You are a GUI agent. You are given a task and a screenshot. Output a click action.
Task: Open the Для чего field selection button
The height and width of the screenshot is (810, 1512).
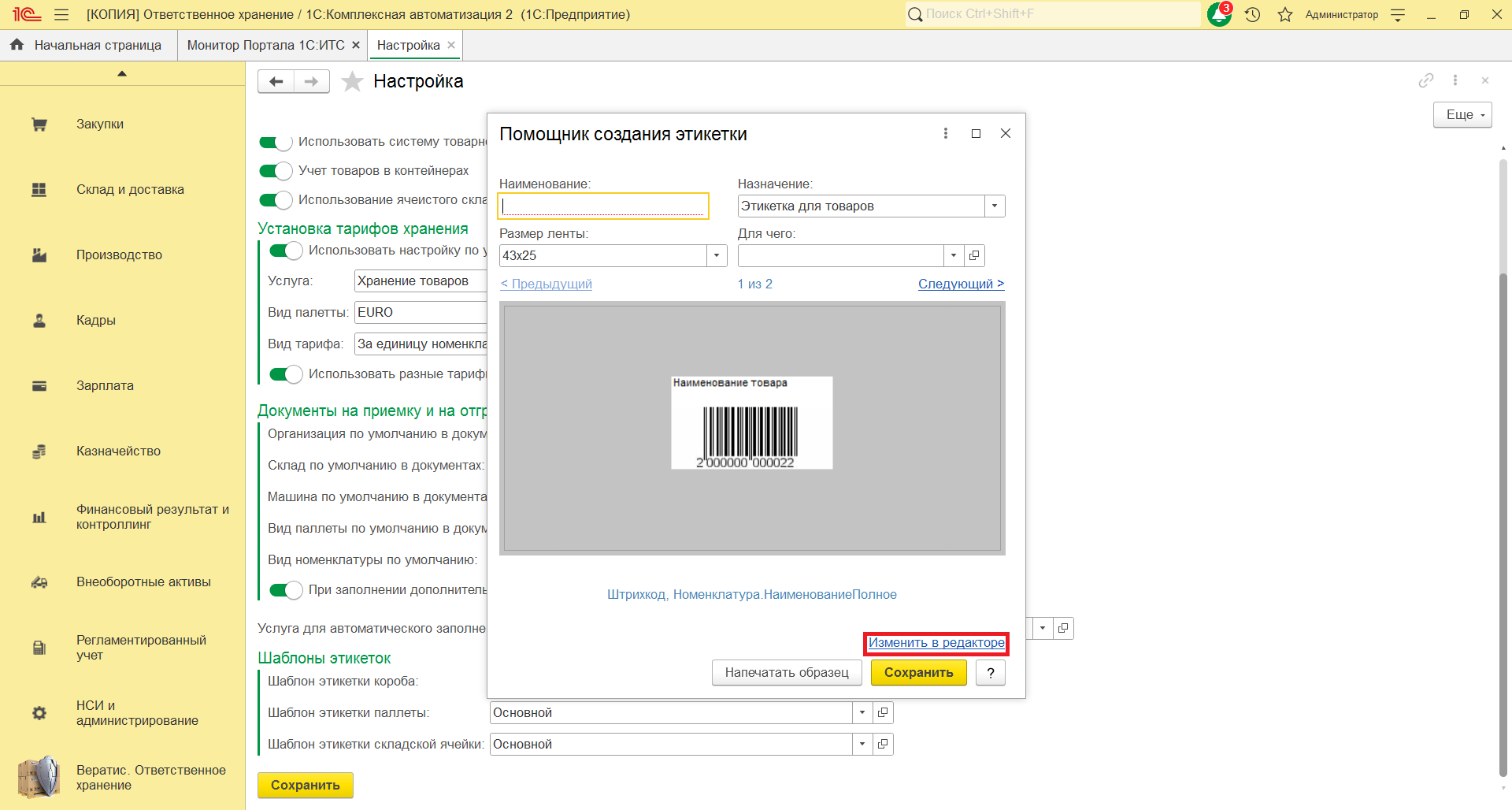click(974, 255)
